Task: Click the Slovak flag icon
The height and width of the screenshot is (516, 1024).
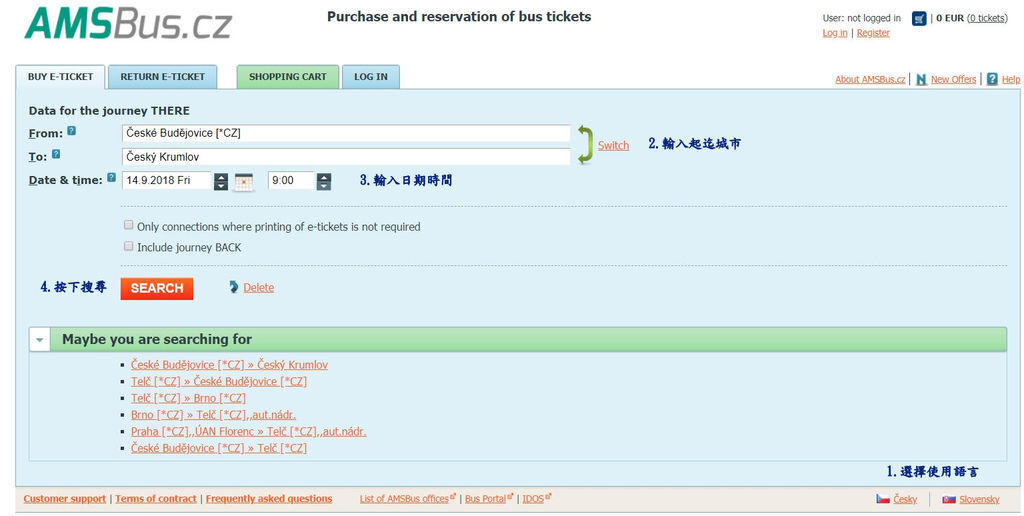Action: point(948,499)
